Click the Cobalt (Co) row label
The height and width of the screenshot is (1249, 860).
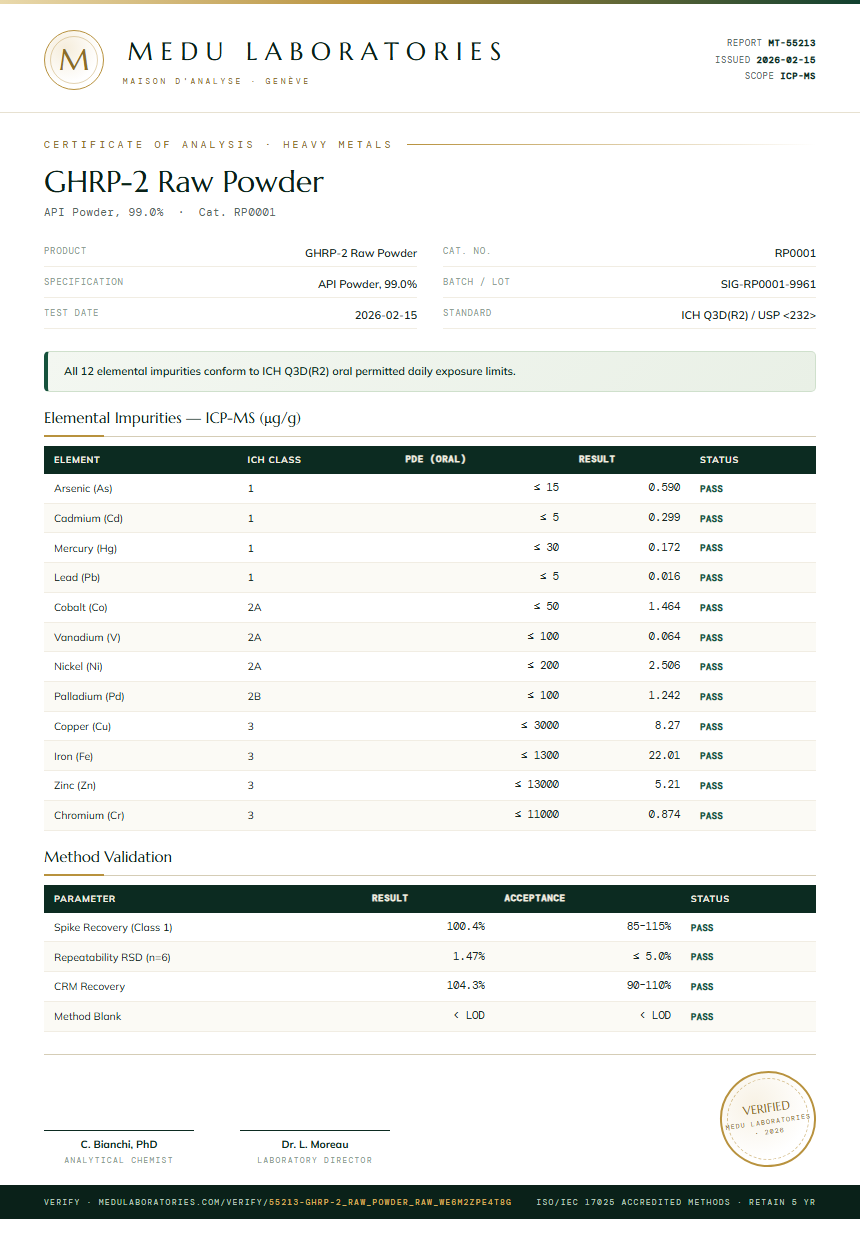(x=81, y=608)
